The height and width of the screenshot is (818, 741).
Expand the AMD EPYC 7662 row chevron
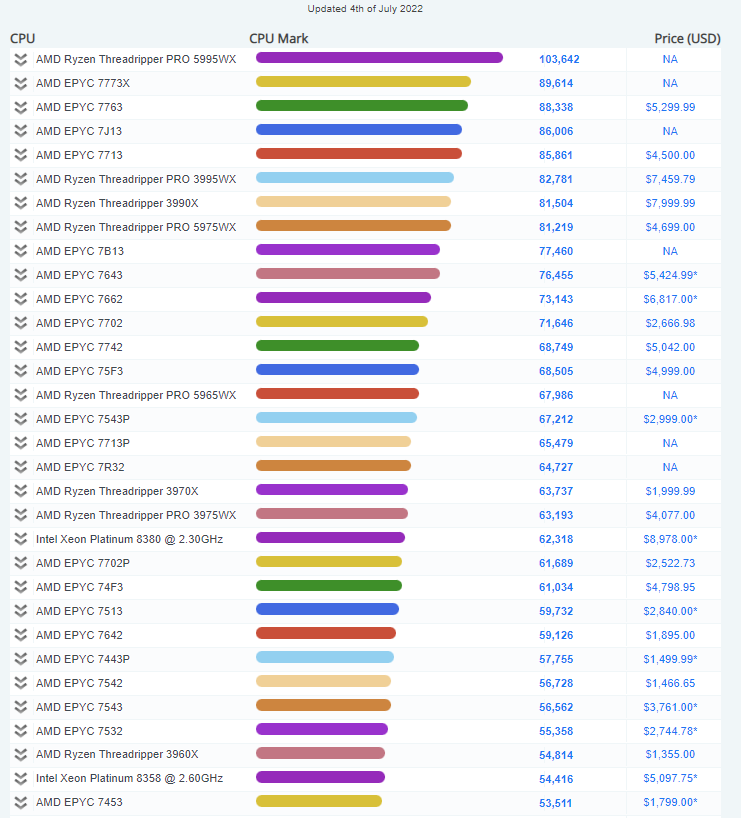click(x=21, y=299)
